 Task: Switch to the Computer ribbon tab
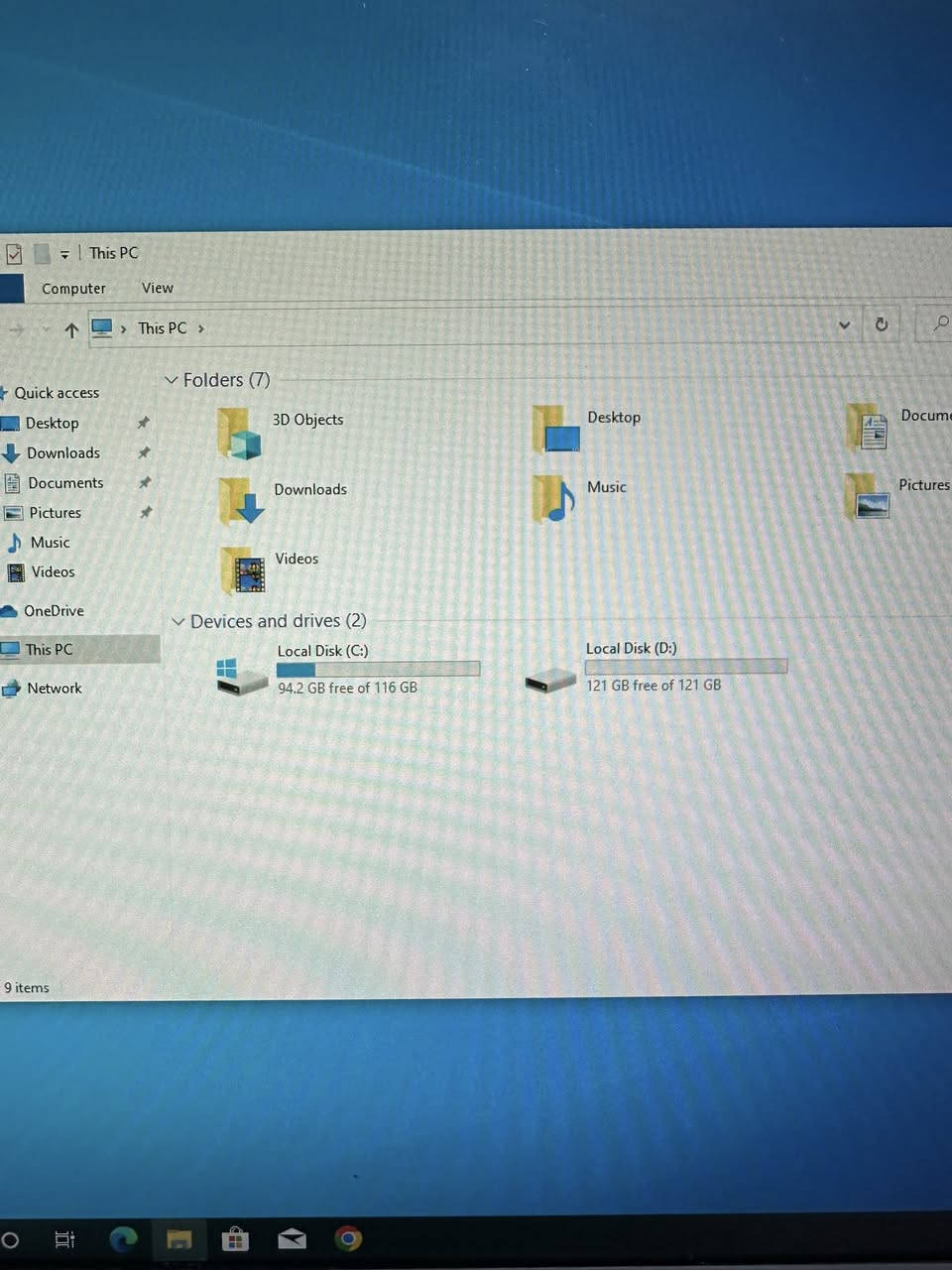point(73,289)
